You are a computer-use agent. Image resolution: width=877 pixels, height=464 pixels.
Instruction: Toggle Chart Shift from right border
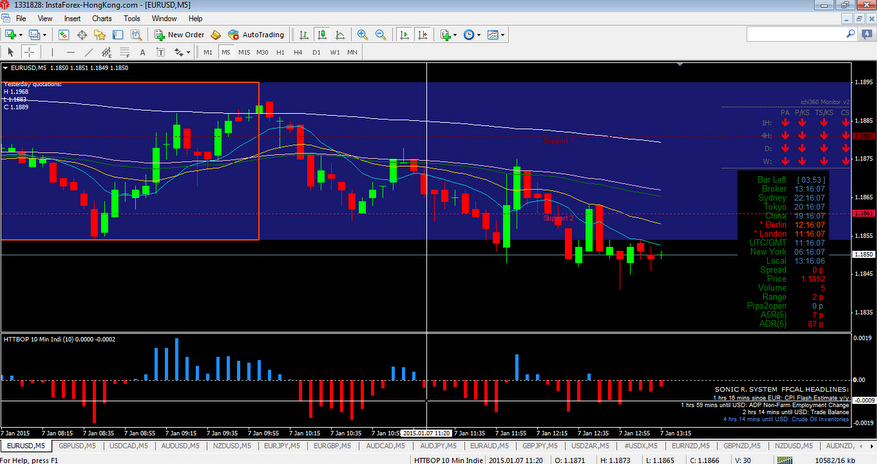click(422, 35)
